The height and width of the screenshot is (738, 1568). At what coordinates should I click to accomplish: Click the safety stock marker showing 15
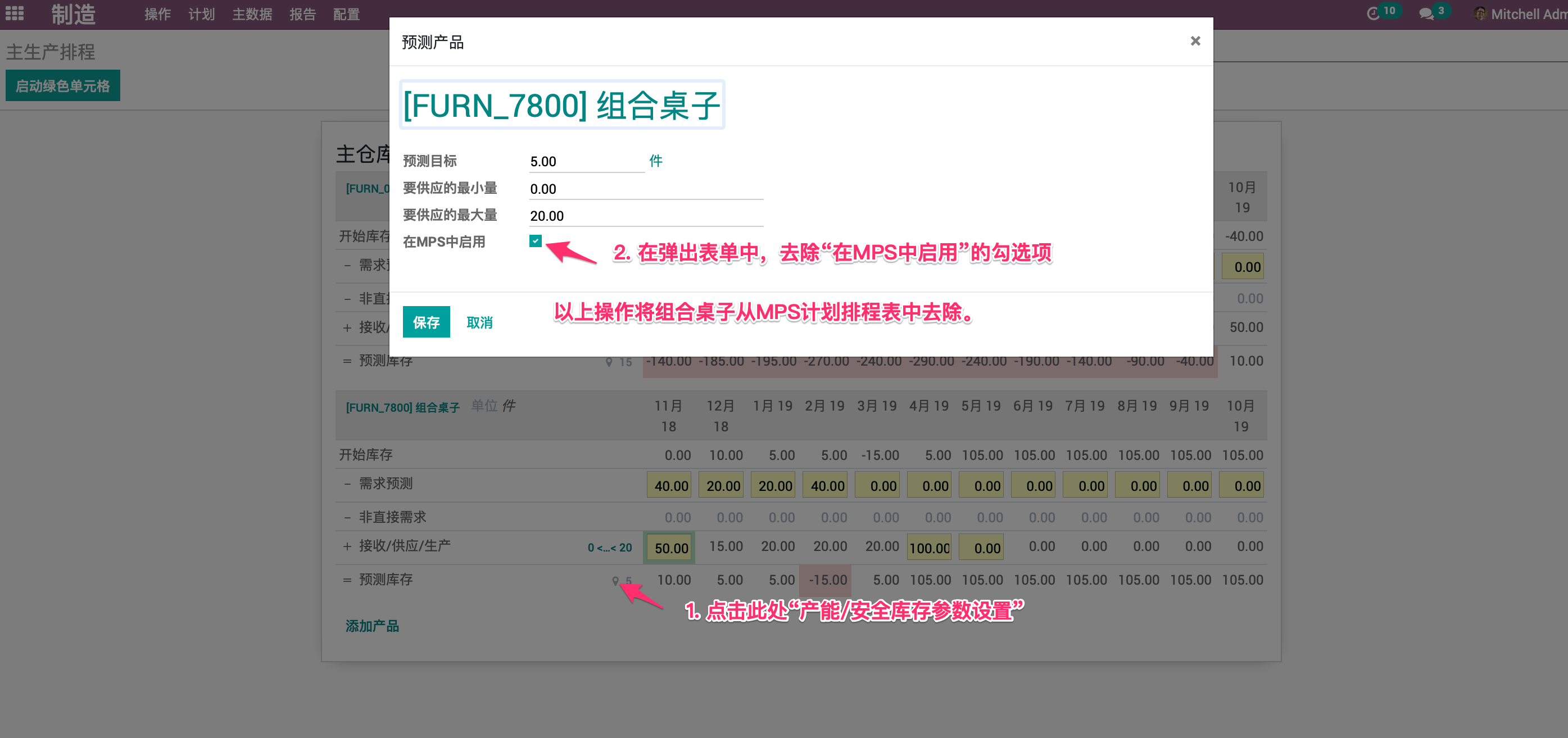619,362
